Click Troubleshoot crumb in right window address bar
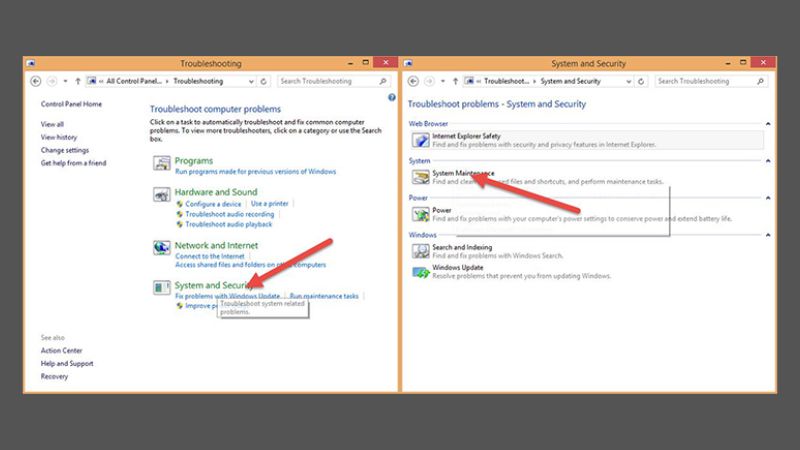800x450 pixels. [506, 81]
